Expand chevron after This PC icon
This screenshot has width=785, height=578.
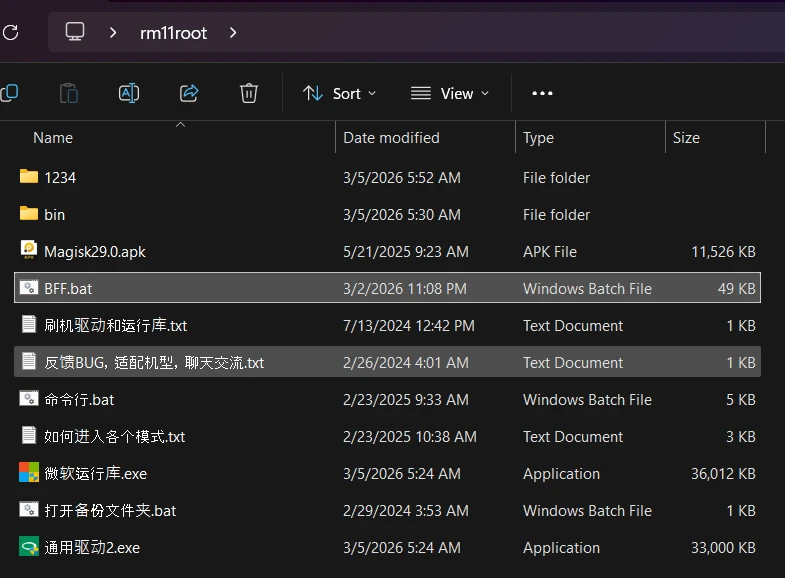click(x=114, y=32)
